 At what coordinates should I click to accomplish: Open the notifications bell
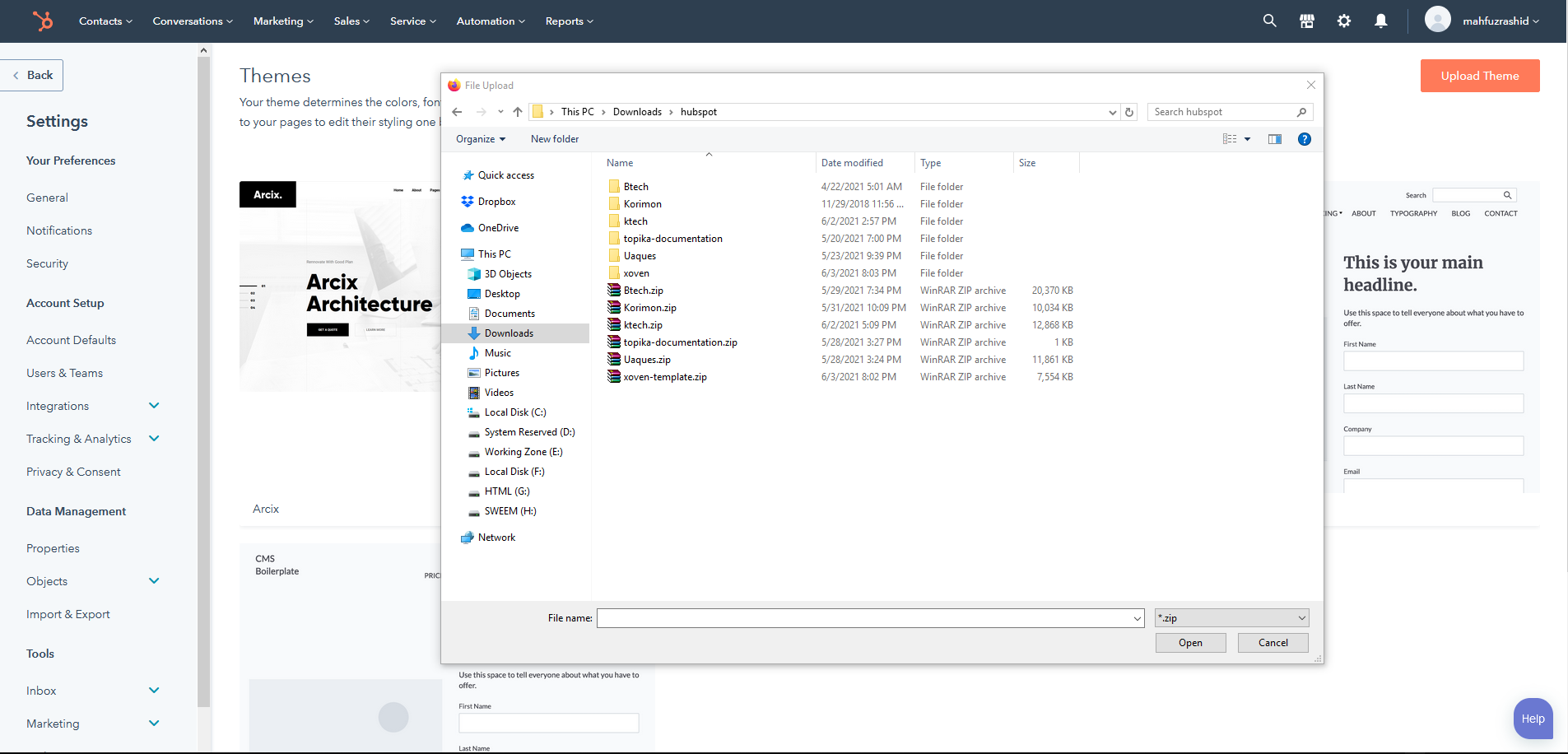[x=1380, y=21]
